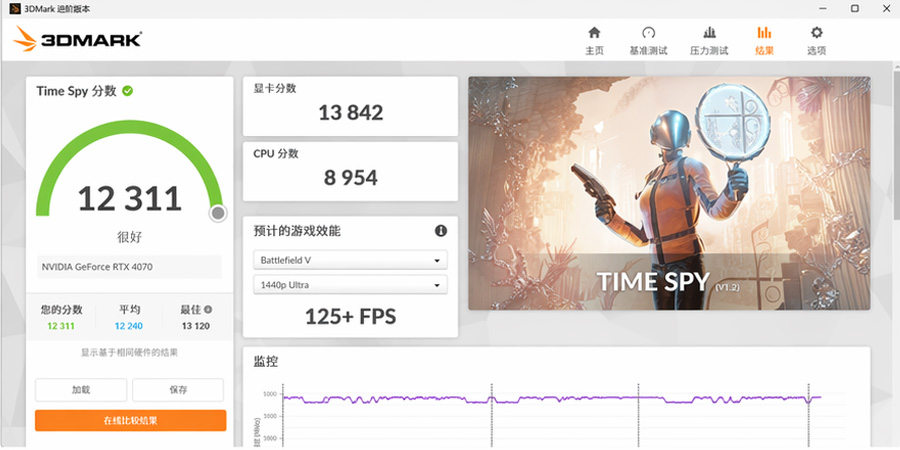The image size is (900, 450).
Task: Click the 3DMark logo
Action: (x=77, y=39)
